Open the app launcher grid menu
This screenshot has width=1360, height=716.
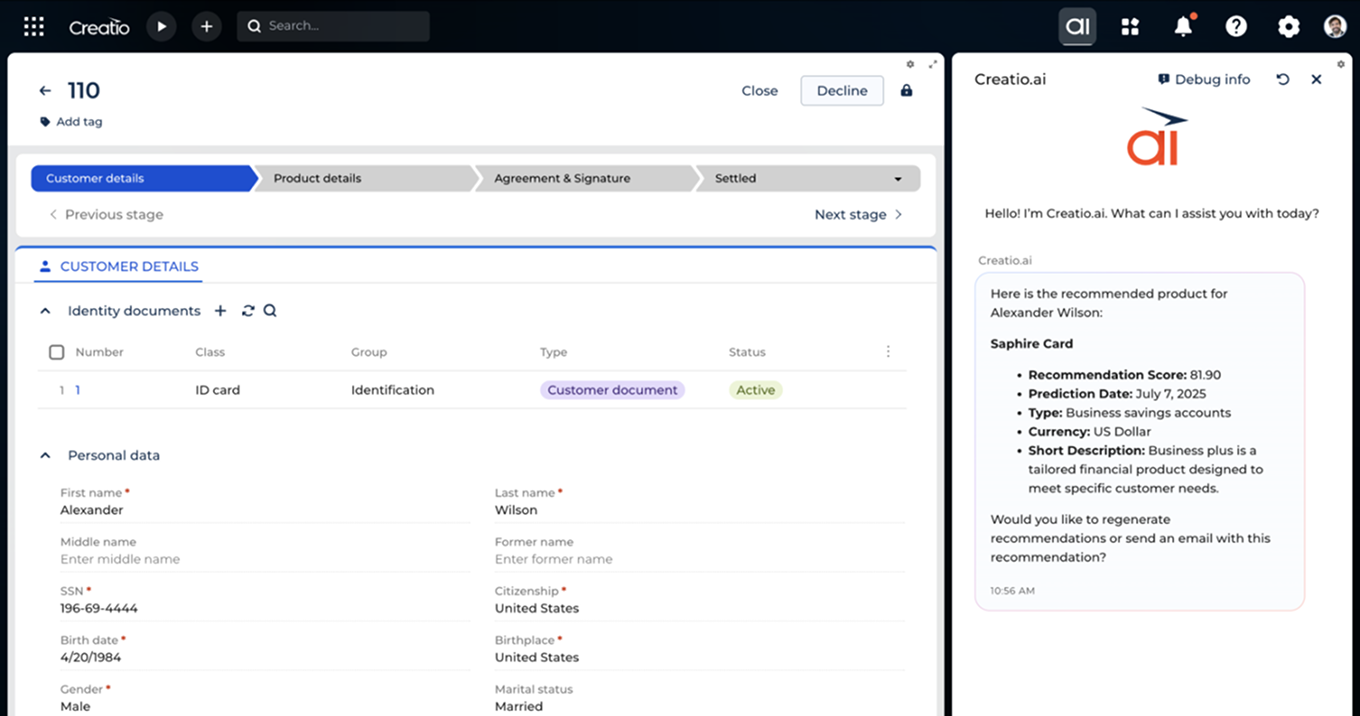(34, 27)
